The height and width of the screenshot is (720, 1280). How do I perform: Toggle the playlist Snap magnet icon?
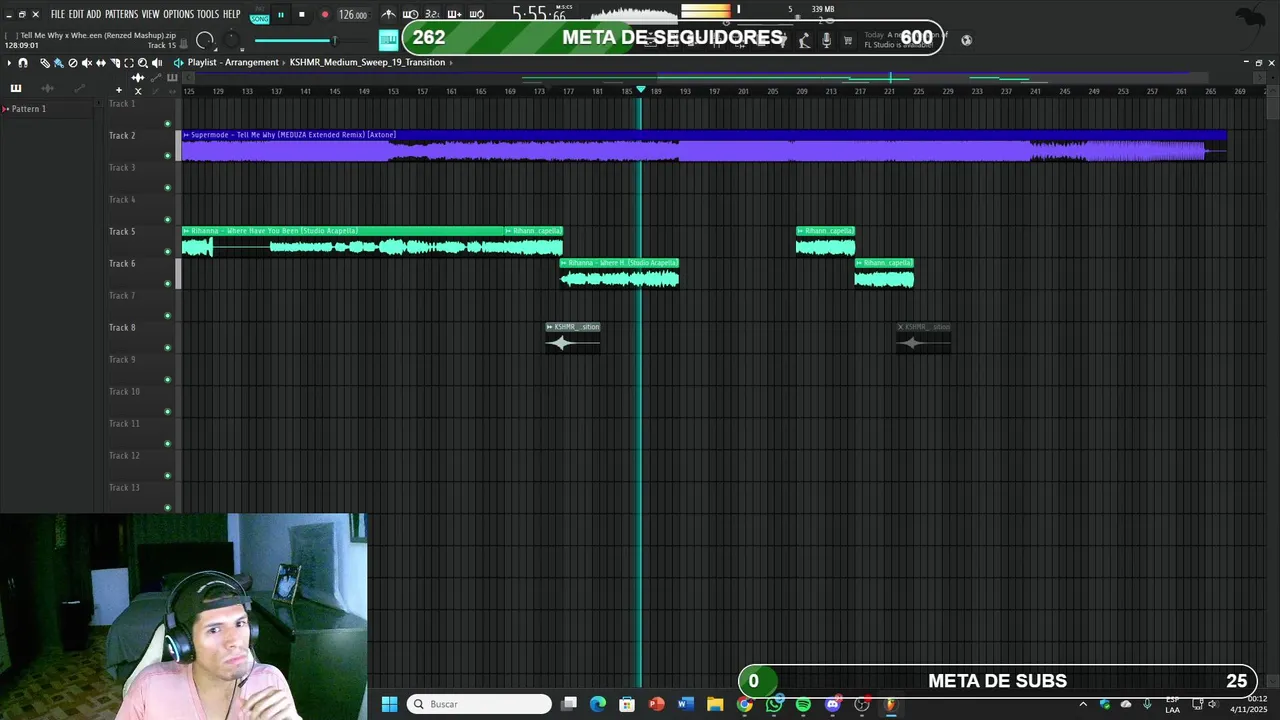pyautogui.click(x=23, y=63)
